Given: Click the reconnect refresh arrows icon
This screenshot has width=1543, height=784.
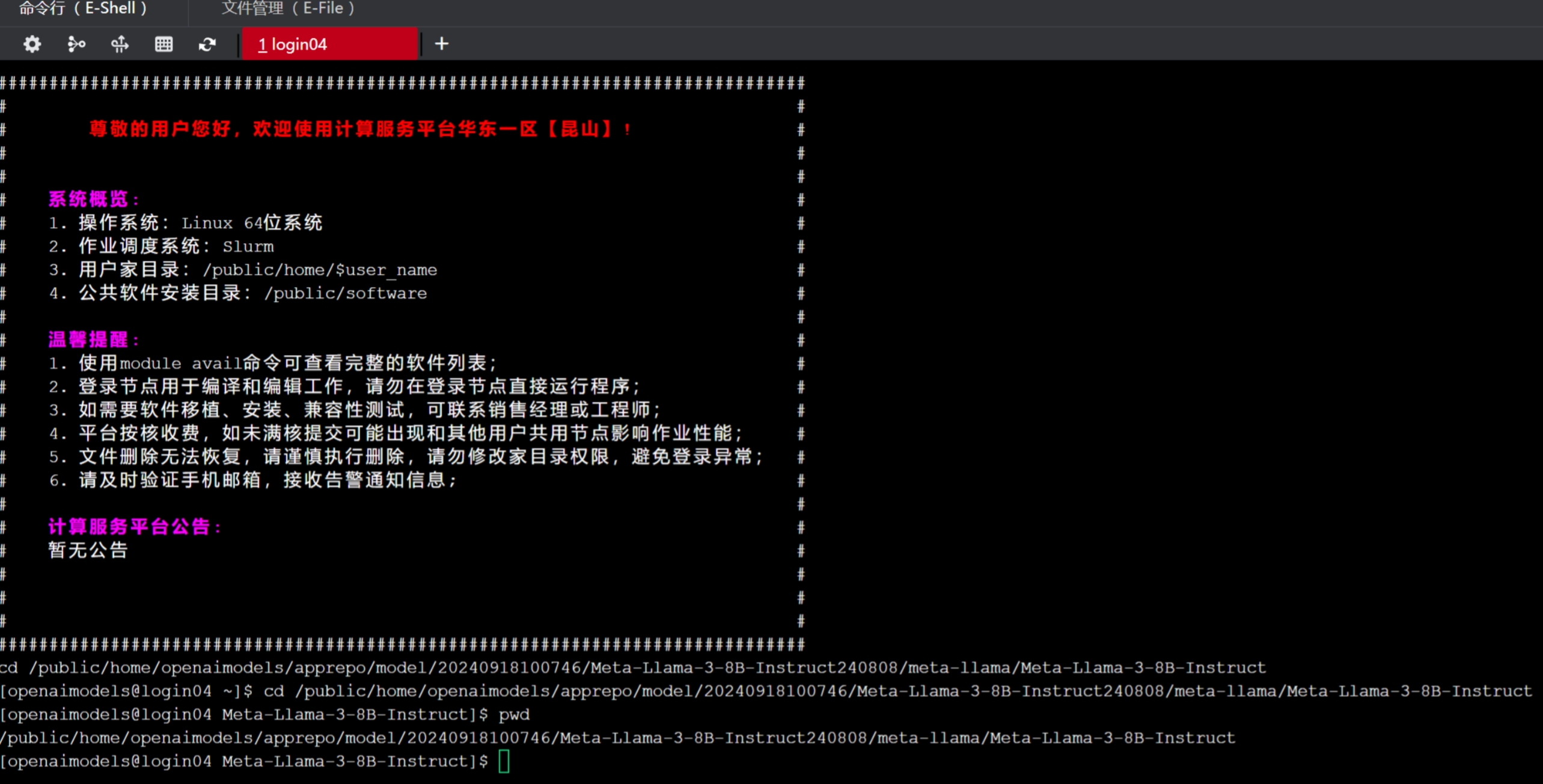Looking at the screenshot, I should click(207, 44).
